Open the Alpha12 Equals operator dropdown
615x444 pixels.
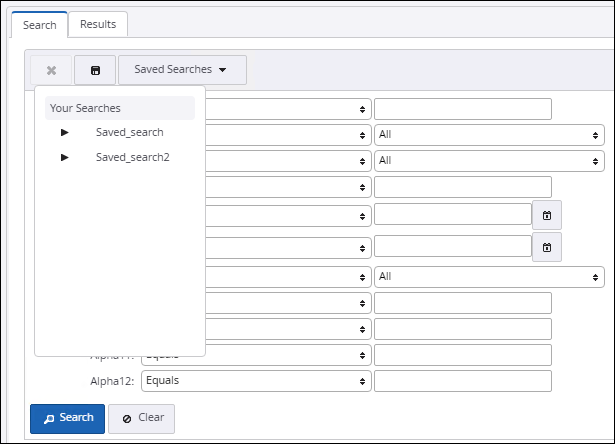tap(255, 380)
